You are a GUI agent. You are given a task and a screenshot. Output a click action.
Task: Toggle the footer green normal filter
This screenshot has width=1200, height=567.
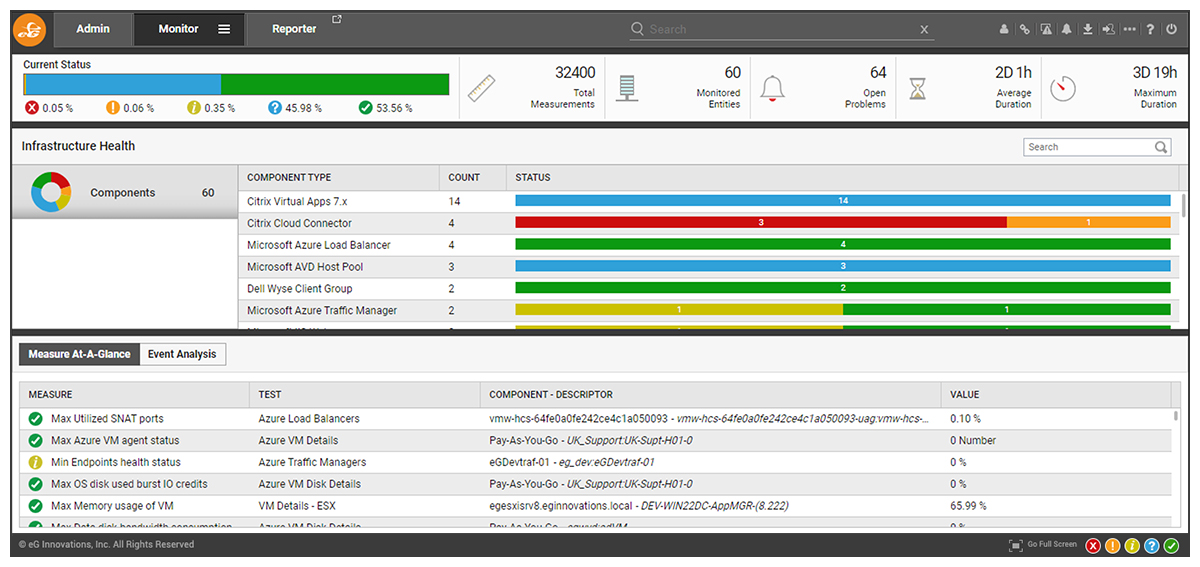coord(1171,546)
